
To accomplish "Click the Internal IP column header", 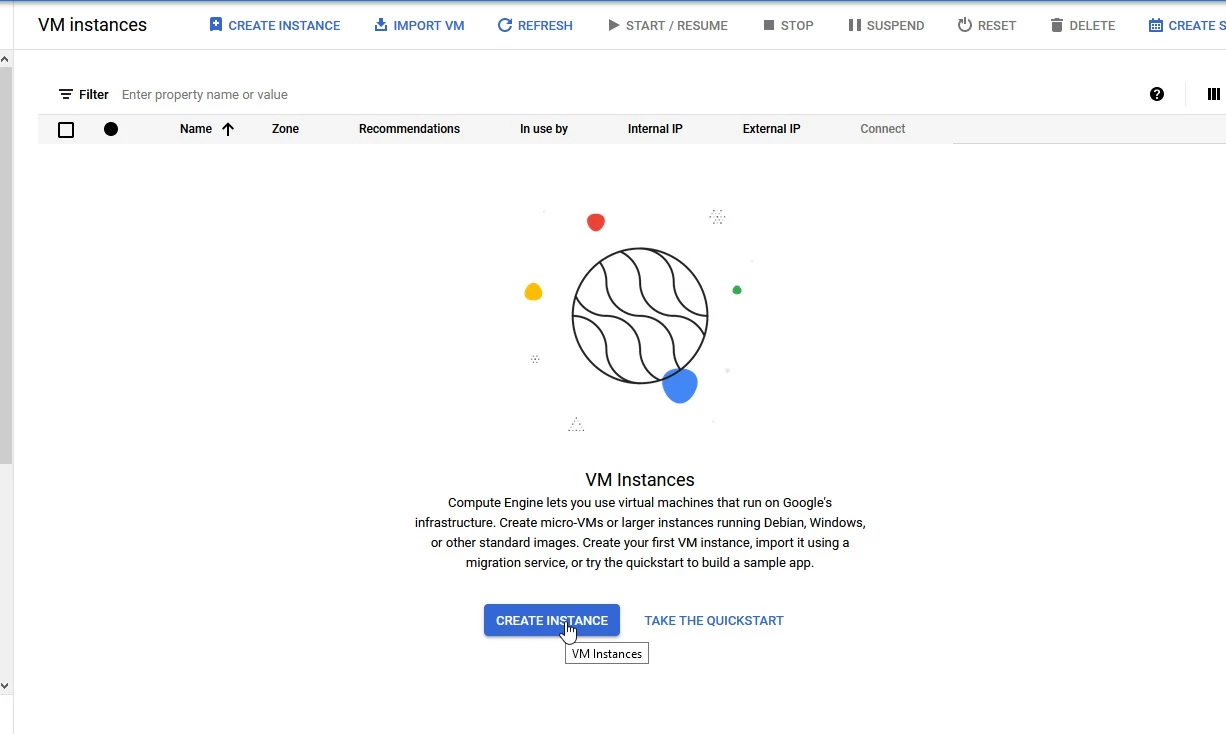I will 655,129.
